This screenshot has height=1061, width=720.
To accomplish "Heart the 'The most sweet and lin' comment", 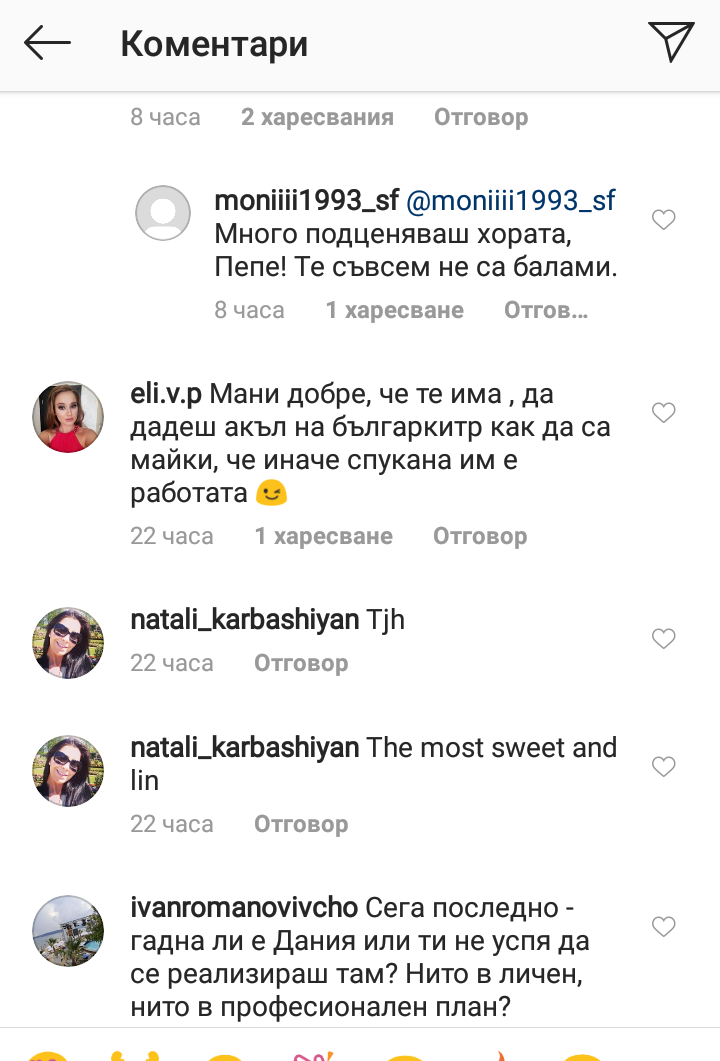I will pos(663,767).
